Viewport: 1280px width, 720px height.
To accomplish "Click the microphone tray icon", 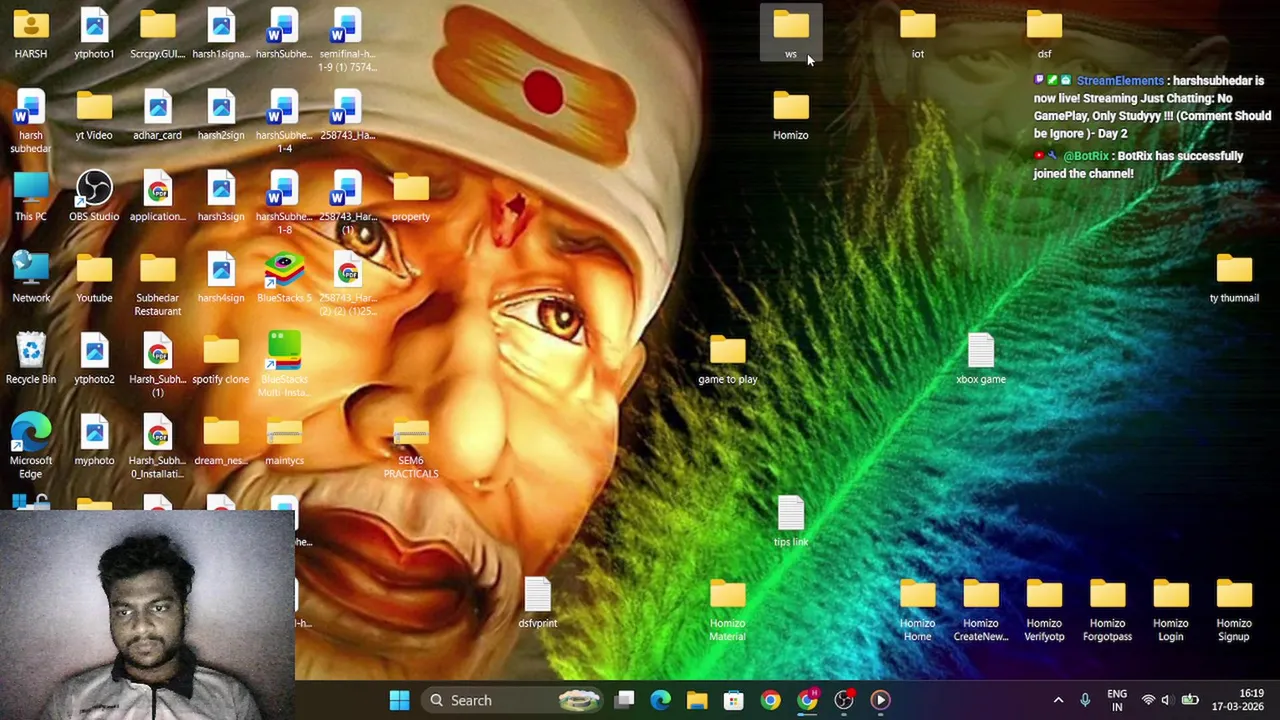I will pyautogui.click(x=1085, y=700).
